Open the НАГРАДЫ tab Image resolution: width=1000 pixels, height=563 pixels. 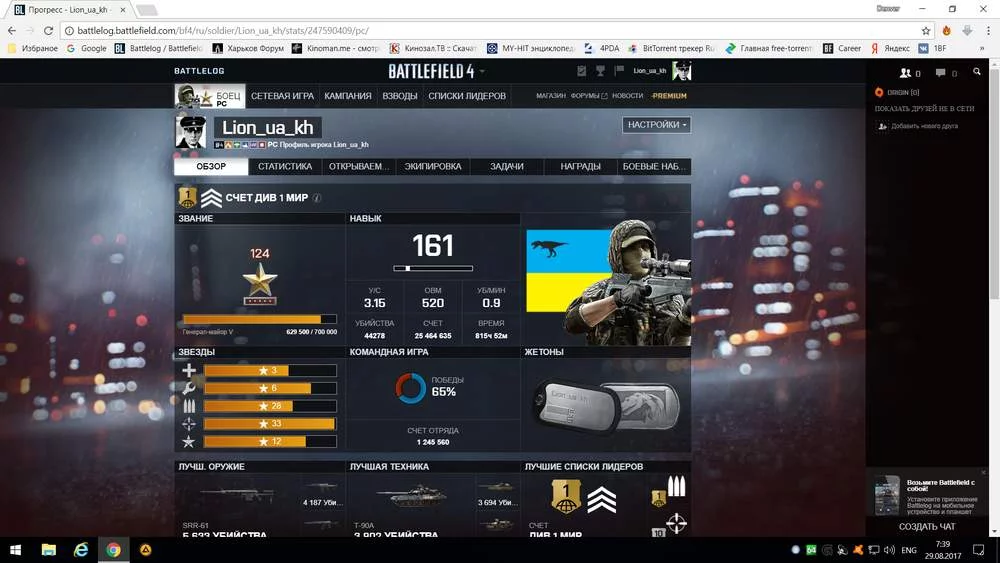coord(580,166)
